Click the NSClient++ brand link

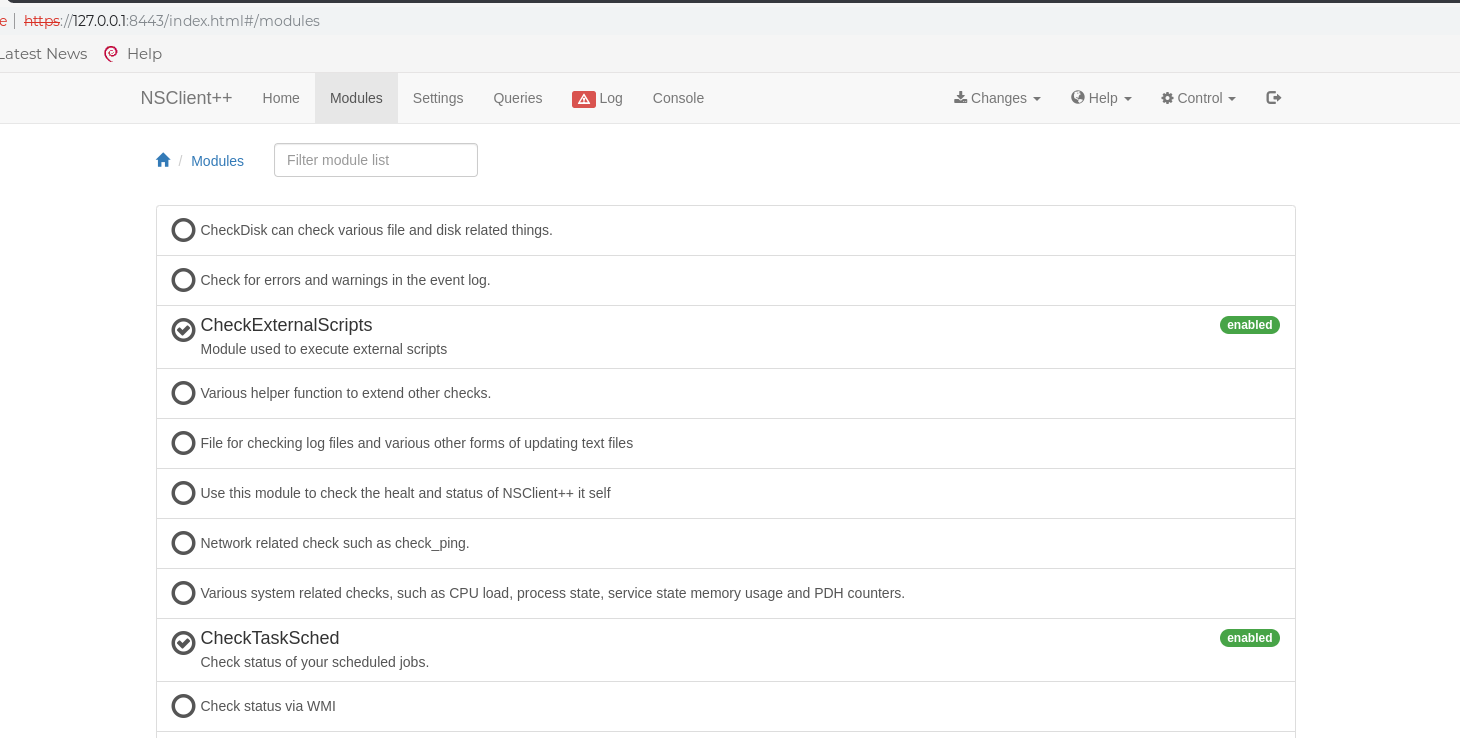coord(186,98)
